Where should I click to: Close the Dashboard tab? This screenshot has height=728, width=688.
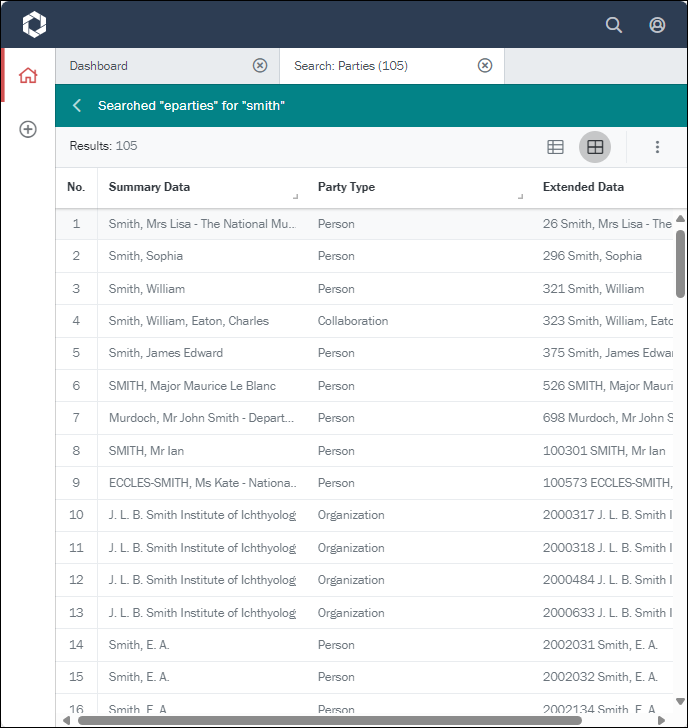point(260,66)
